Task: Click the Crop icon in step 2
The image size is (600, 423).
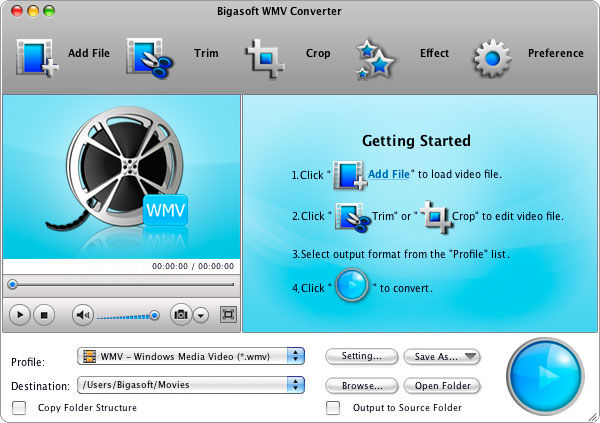Action: tap(436, 216)
